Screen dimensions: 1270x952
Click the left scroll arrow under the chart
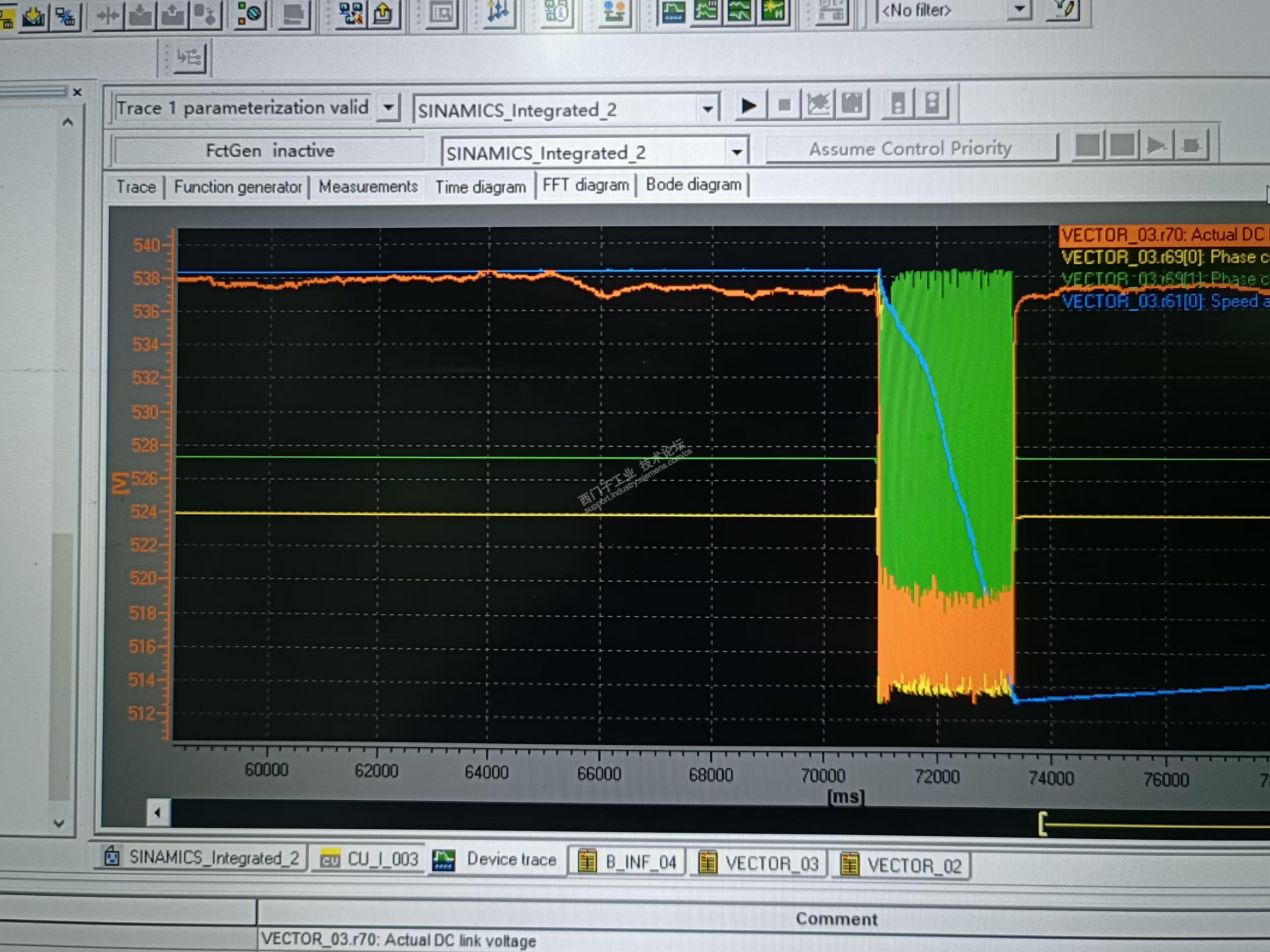pos(157,813)
